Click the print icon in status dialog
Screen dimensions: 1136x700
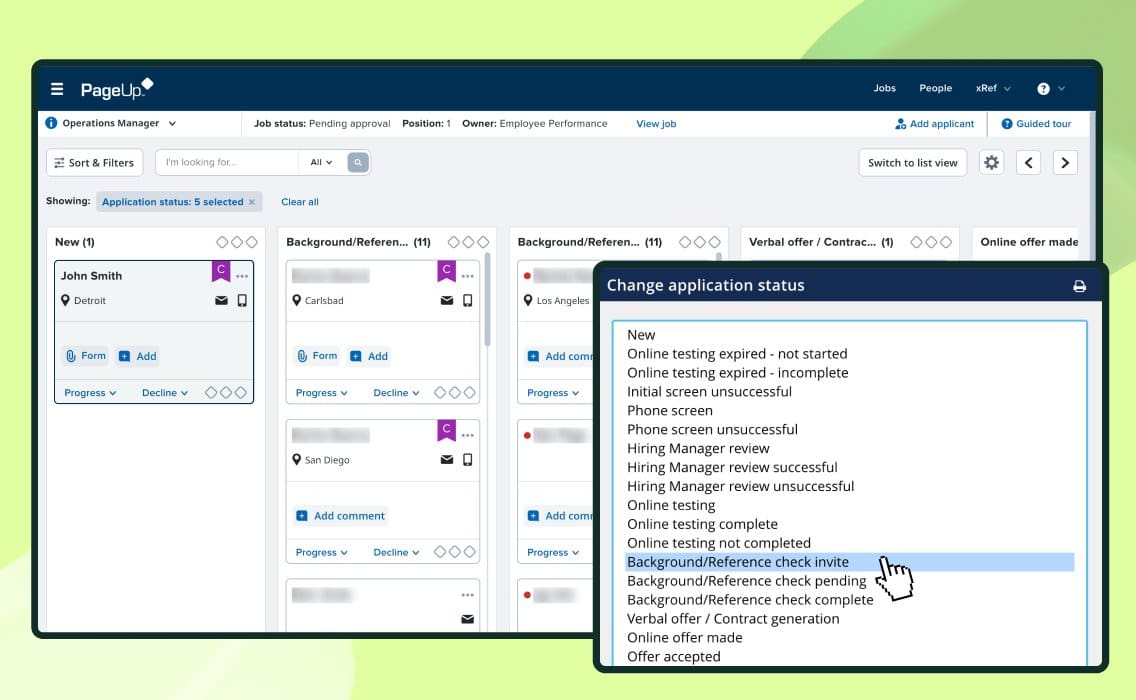[1079, 286]
